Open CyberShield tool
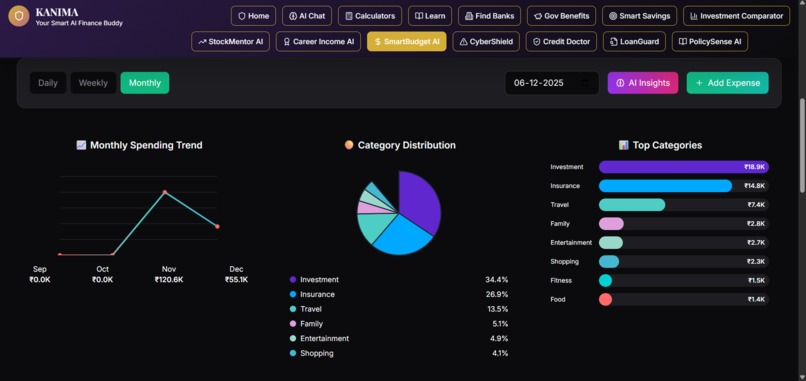Viewport: 806px width, 381px height. (x=486, y=42)
